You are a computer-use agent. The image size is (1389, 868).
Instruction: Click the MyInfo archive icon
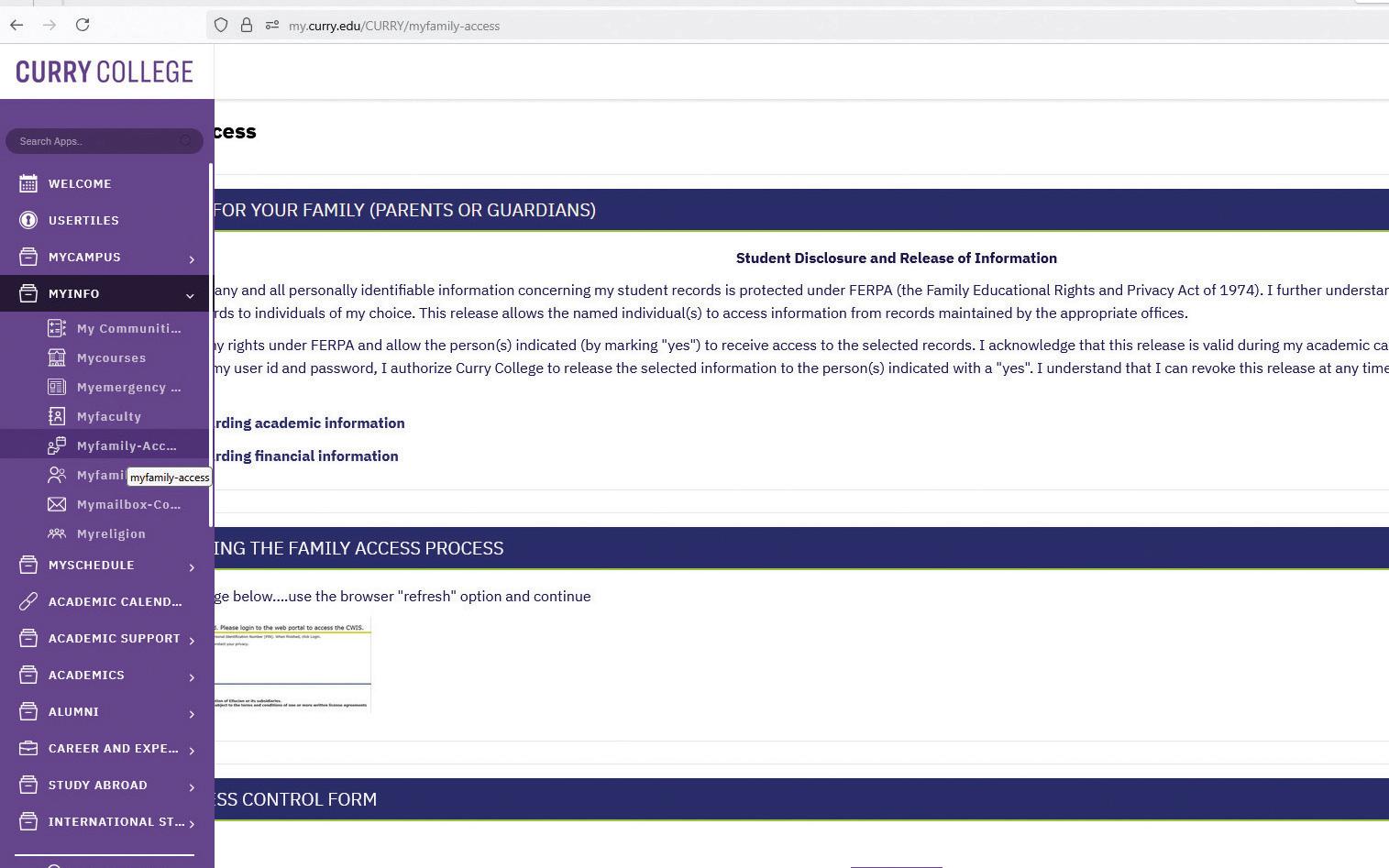[x=28, y=293]
